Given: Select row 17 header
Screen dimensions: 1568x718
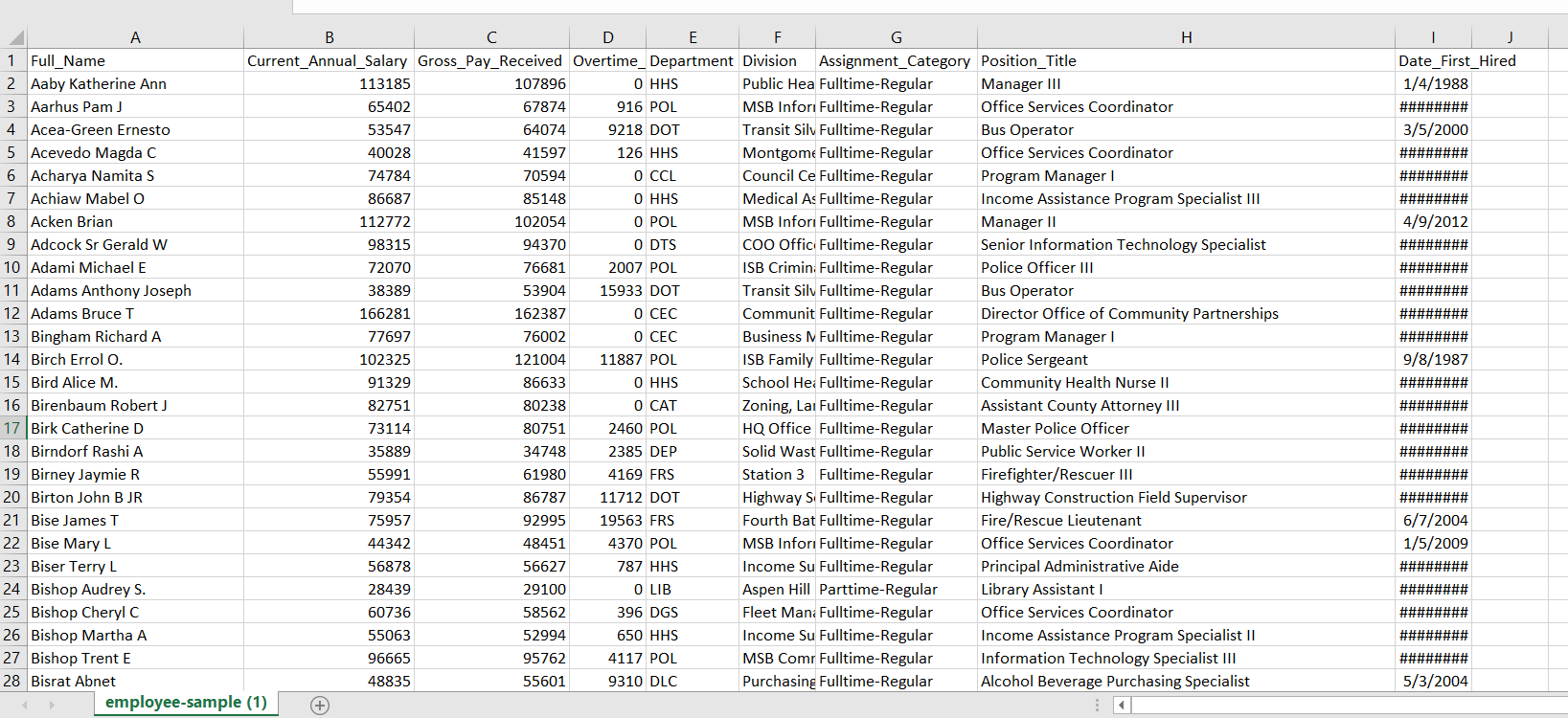Looking at the screenshot, I should click(13, 428).
